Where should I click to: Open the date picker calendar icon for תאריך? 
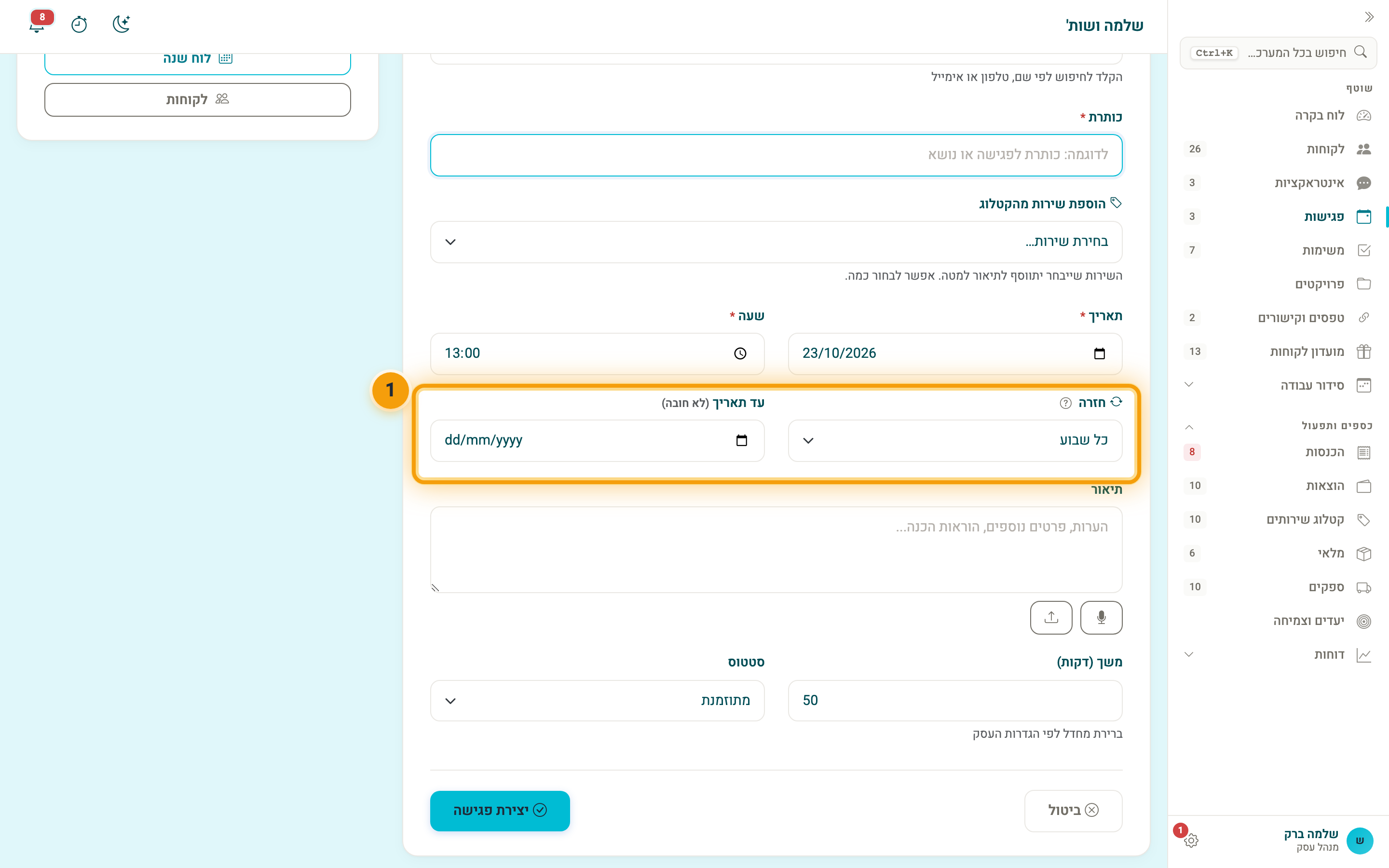click(x=1099, y=353)
